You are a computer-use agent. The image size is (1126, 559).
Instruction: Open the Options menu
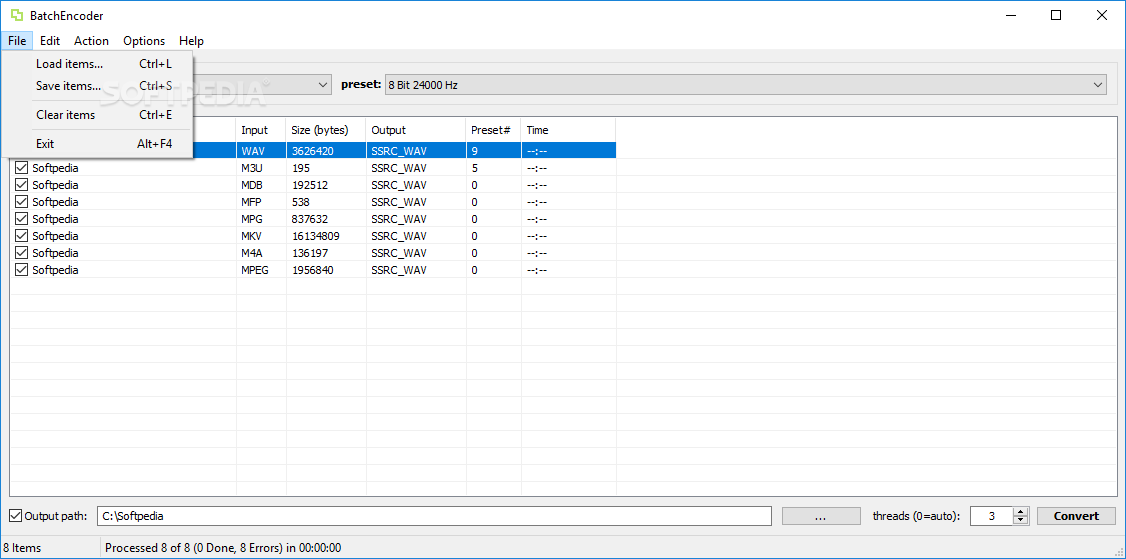(144, 41)
